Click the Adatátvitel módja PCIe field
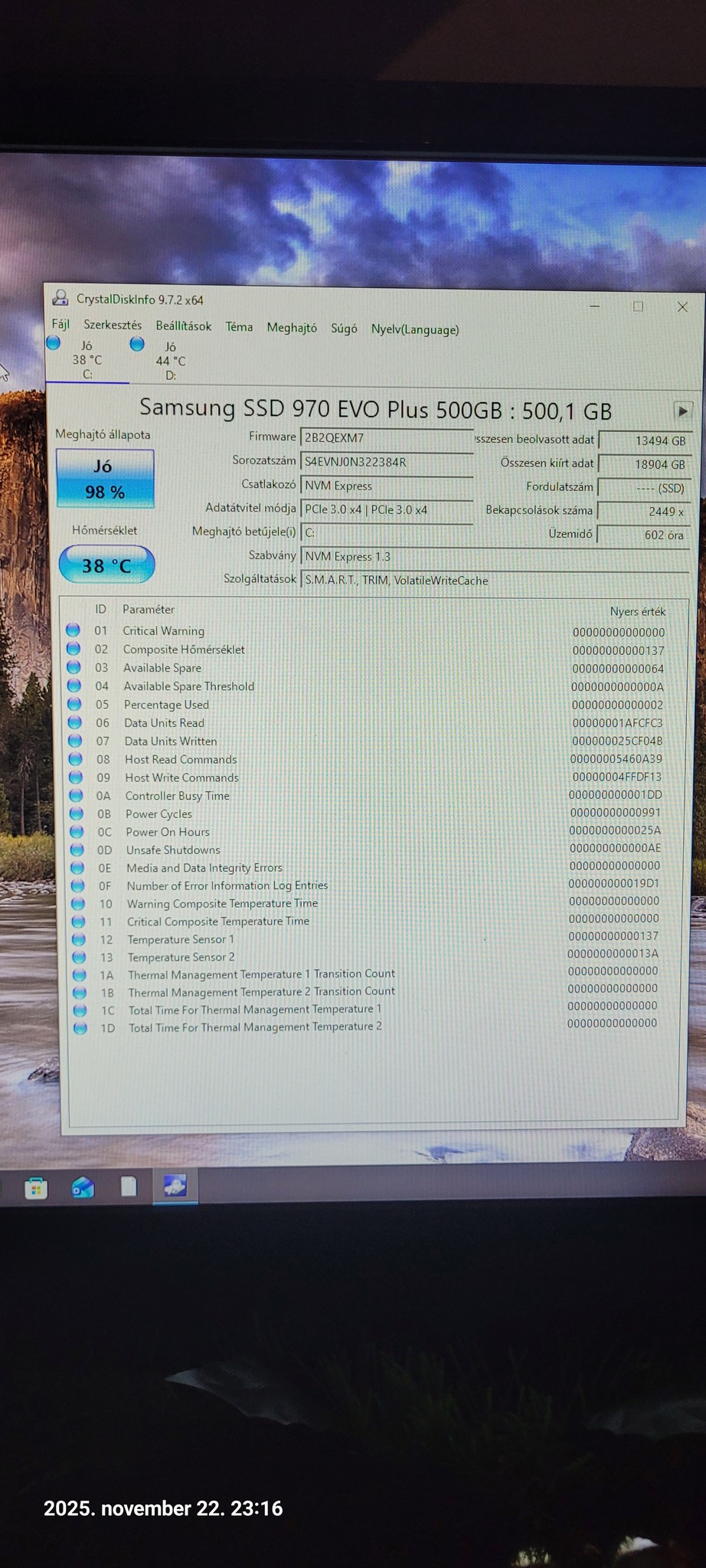 (x=387, y=509)
